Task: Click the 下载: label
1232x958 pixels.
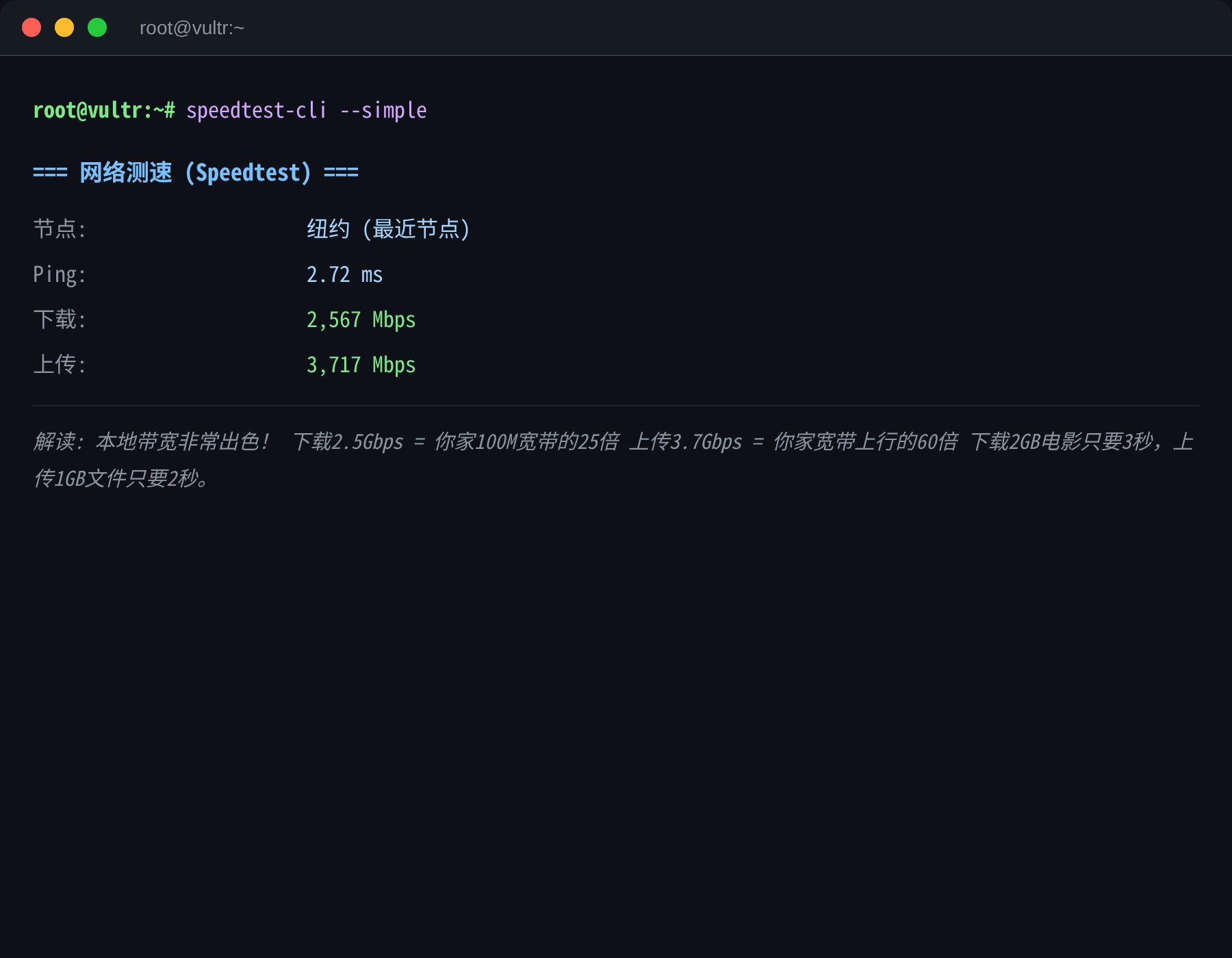Action: tap(60, 320)
